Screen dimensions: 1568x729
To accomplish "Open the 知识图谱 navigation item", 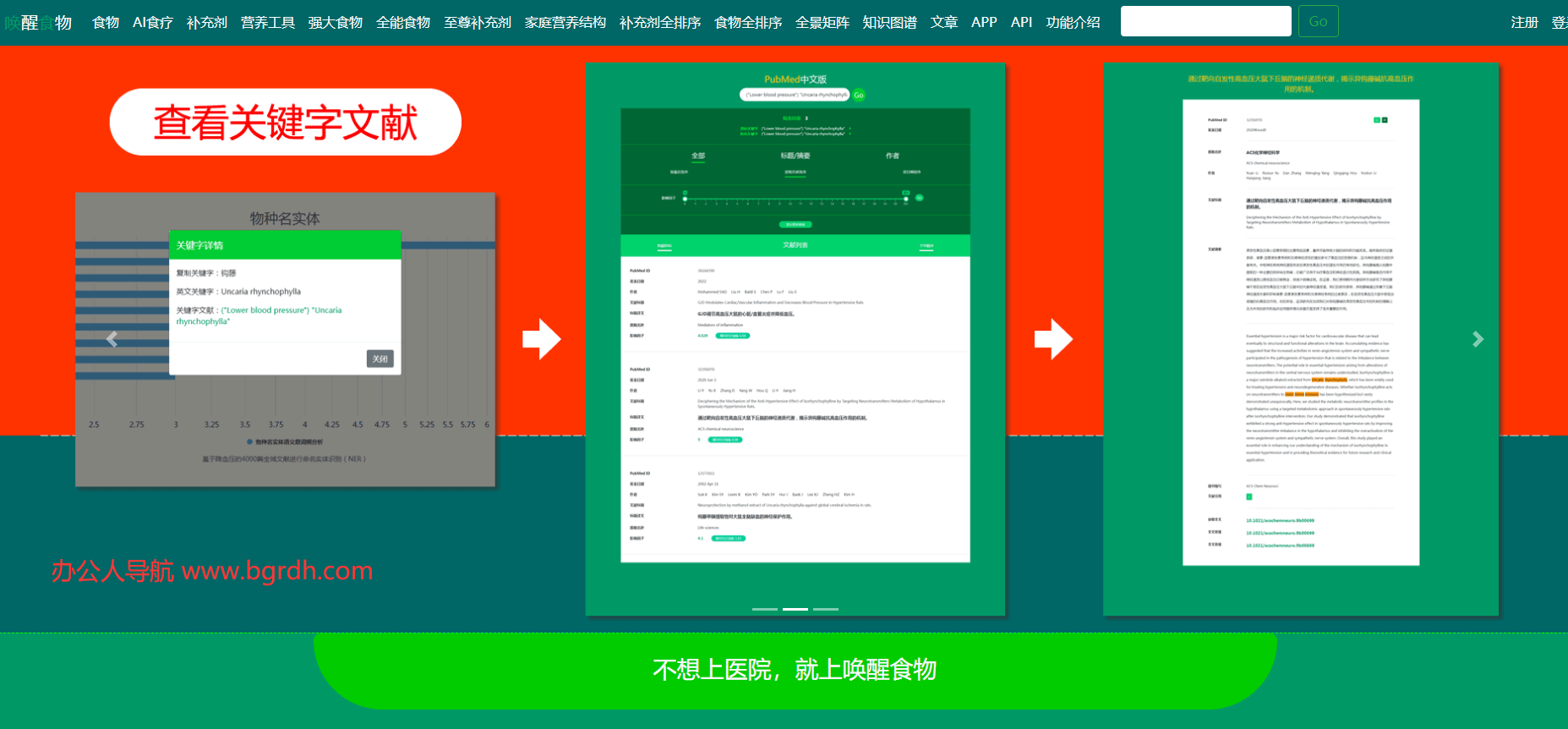I will point(889,23).
